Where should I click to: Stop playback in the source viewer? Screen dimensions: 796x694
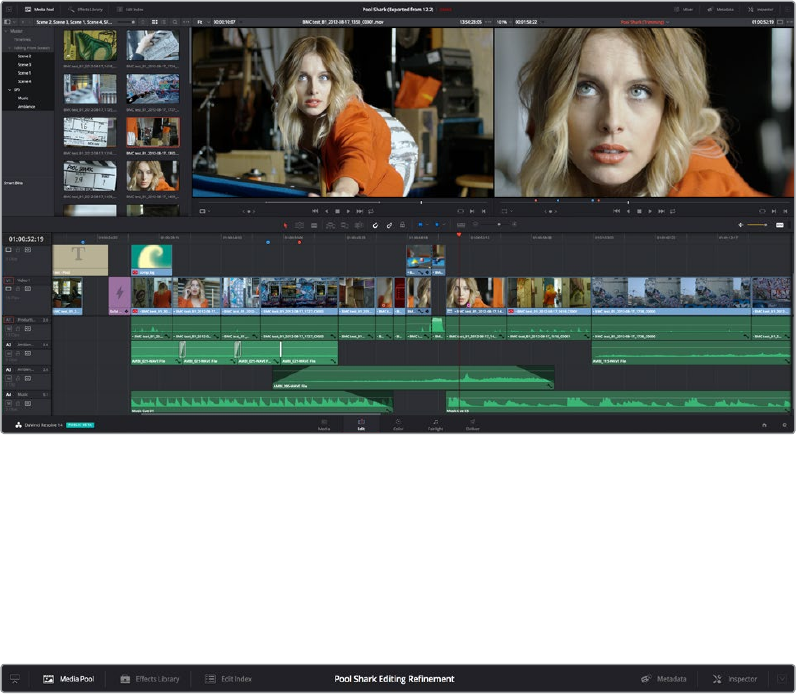click(x=337, y=211)
